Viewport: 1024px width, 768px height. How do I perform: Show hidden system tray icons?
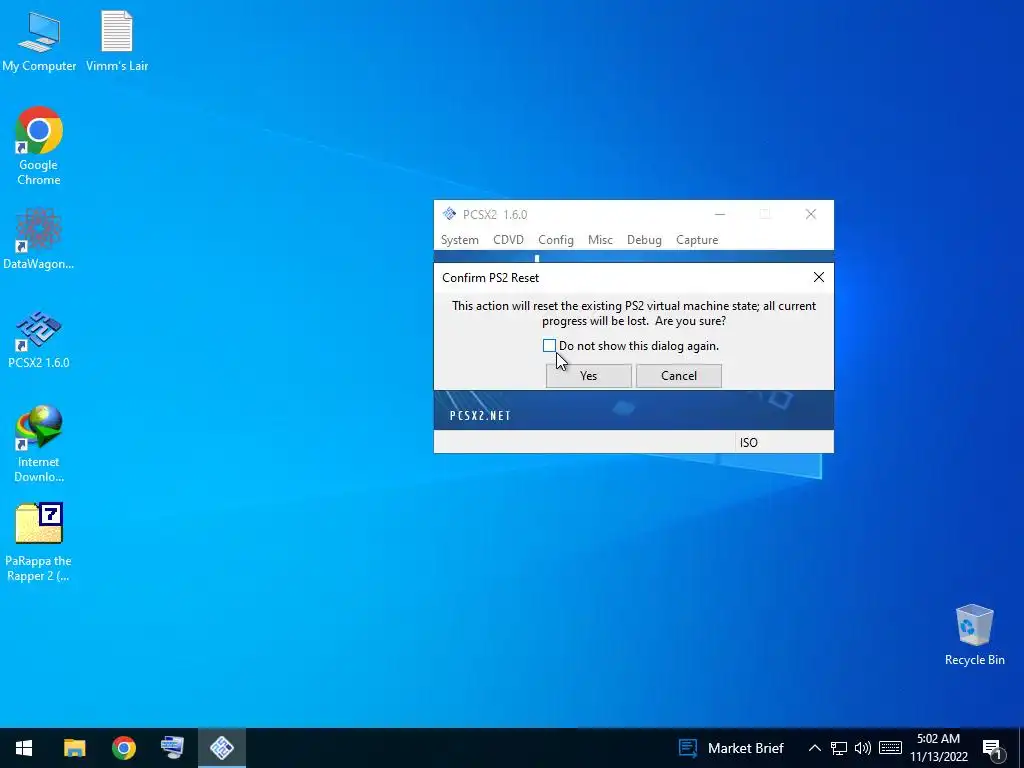[814, 748]
